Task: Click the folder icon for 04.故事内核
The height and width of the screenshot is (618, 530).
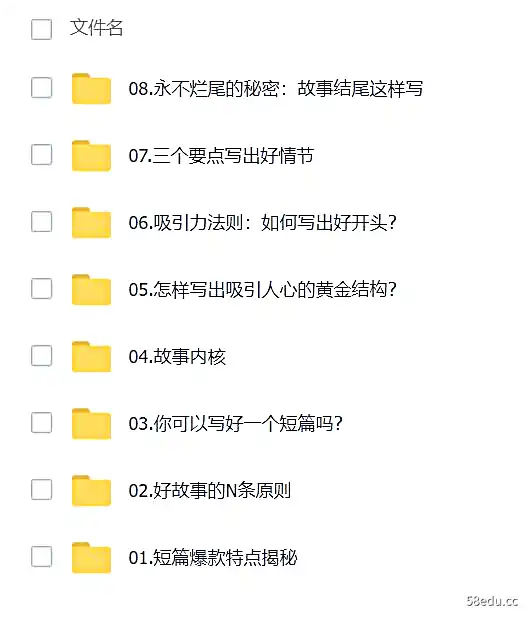Action: [x=91, y=357]
